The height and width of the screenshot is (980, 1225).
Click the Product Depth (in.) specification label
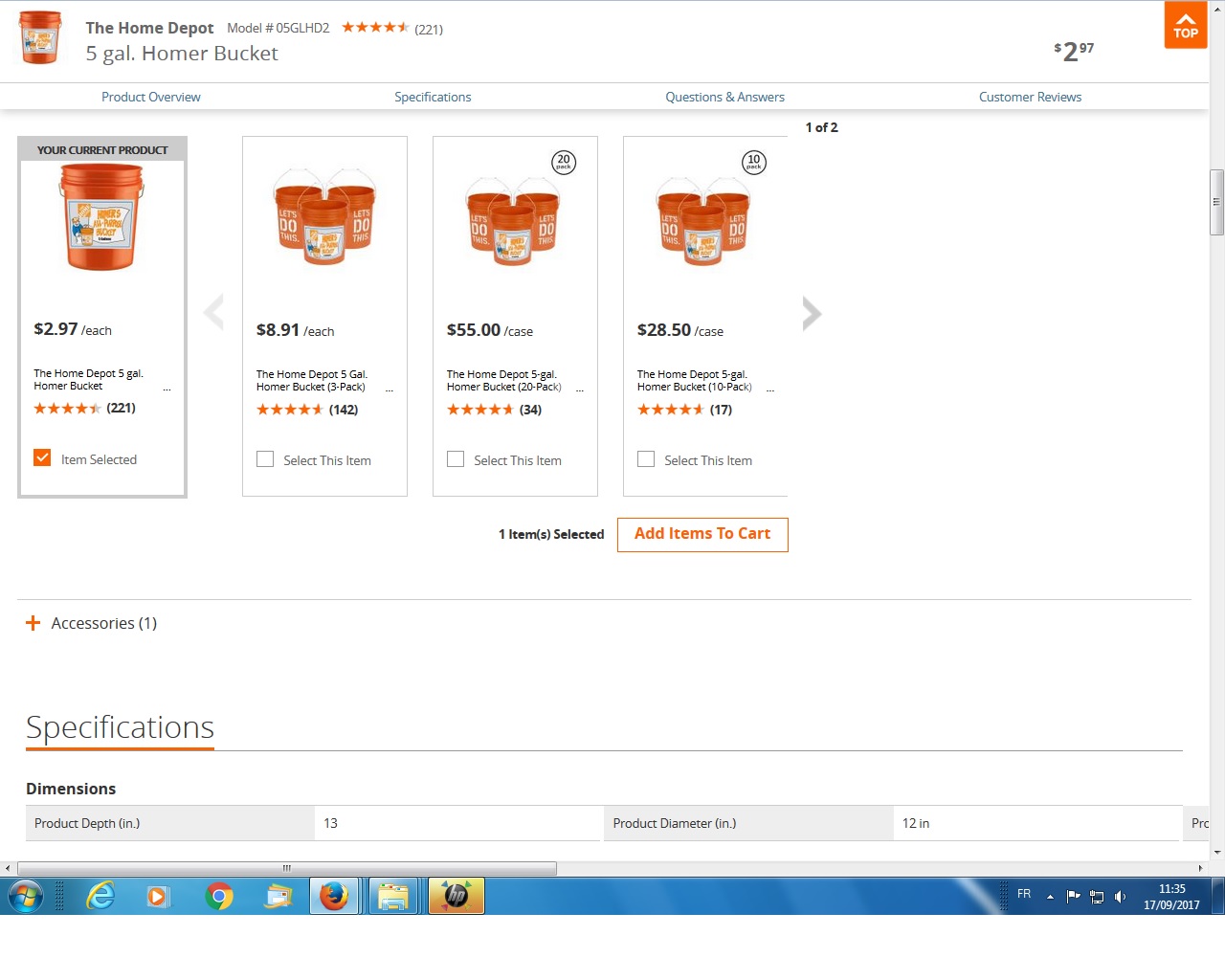[x=87, y=823]
